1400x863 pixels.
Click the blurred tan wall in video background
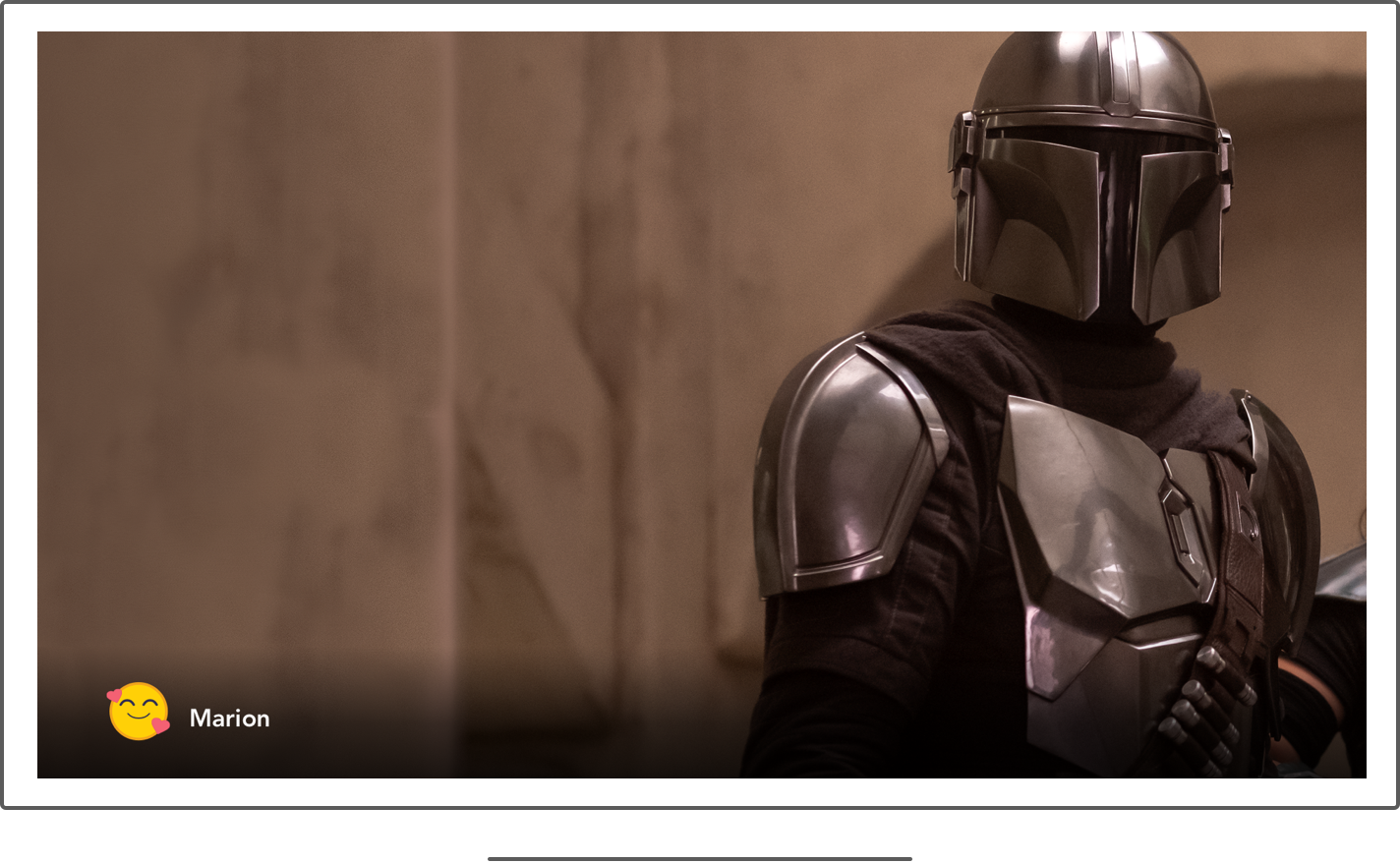(295, 344)
